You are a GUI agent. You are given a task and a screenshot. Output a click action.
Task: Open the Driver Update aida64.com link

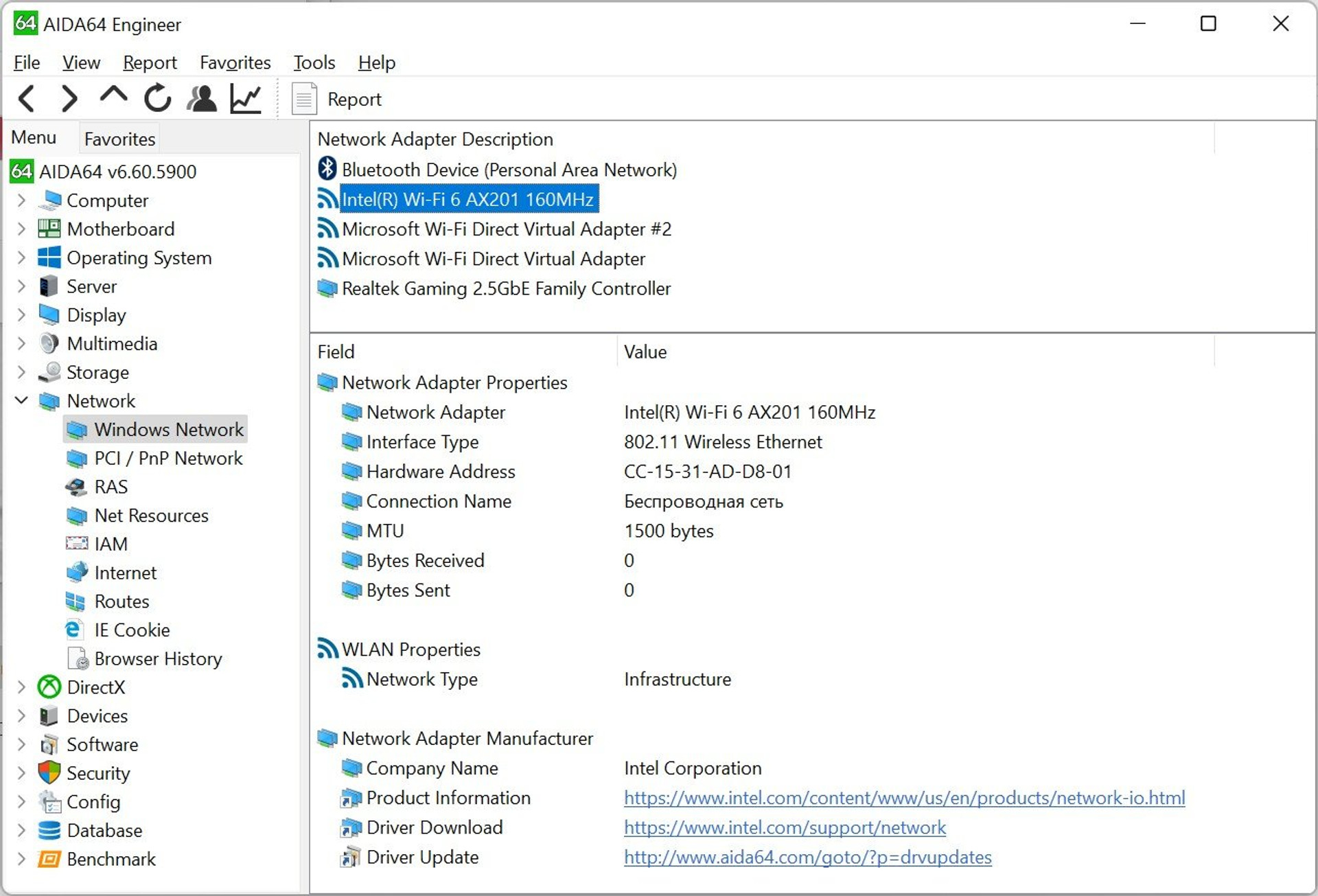pos(807,857)
